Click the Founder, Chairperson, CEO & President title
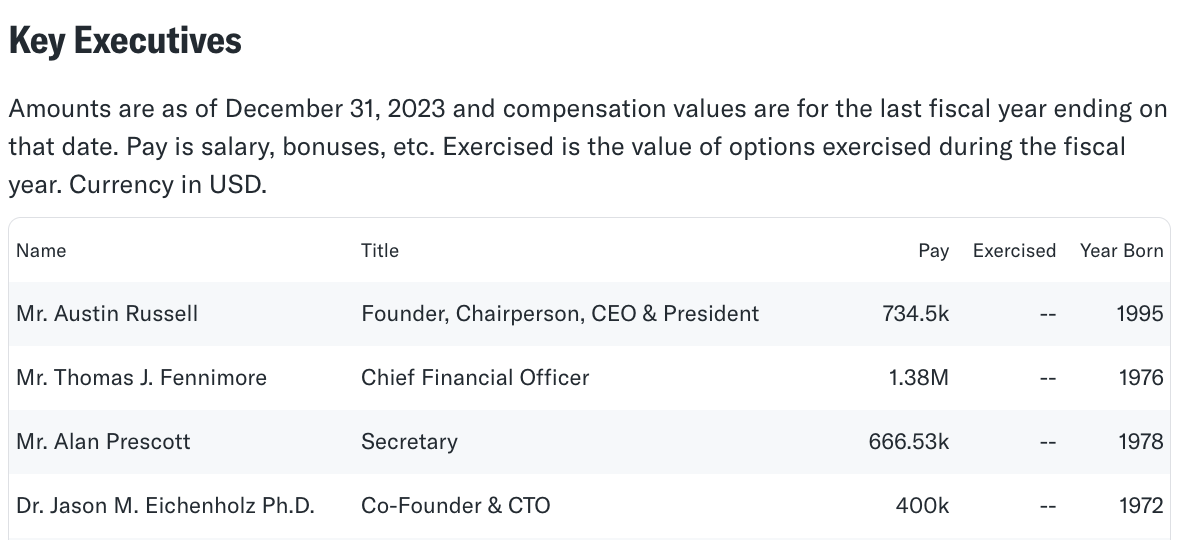1188x540 pixels. click(x=560, y=314)
